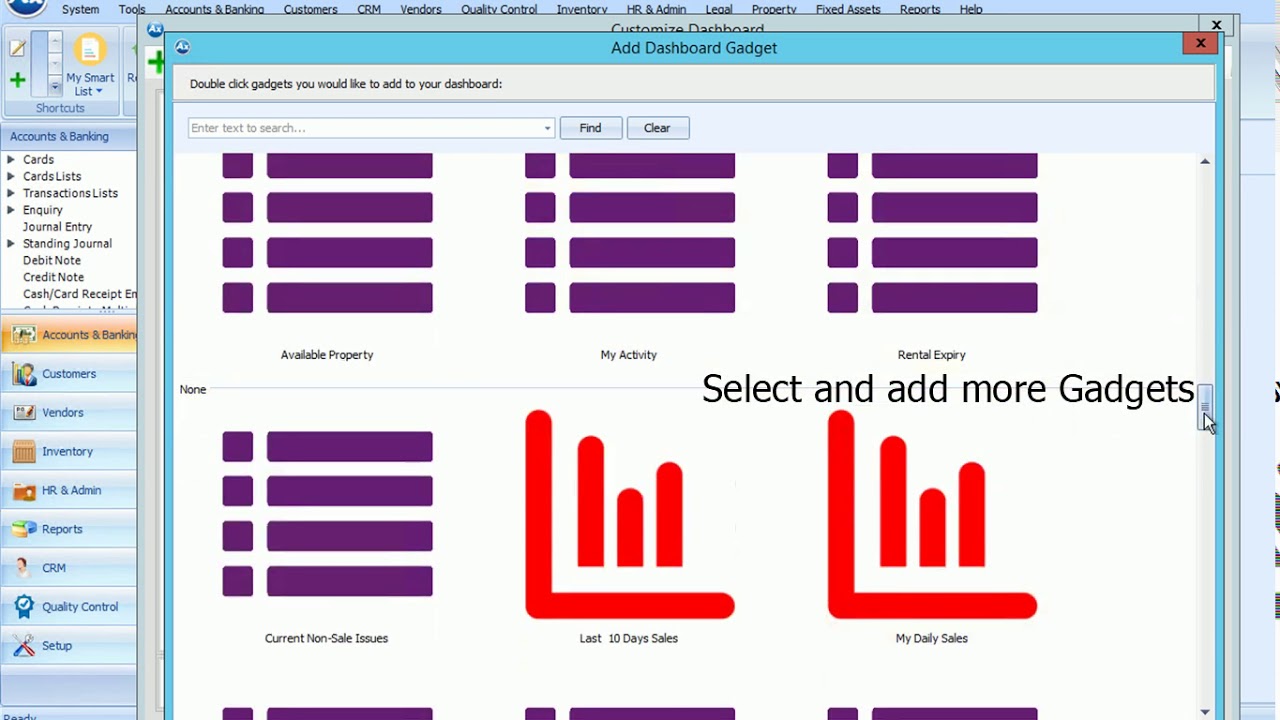The image size is (1280, 720).
Task: Select the Current Non-Sale Issues gadget icon
Action: pyautogui.click(x=327, y=514)
